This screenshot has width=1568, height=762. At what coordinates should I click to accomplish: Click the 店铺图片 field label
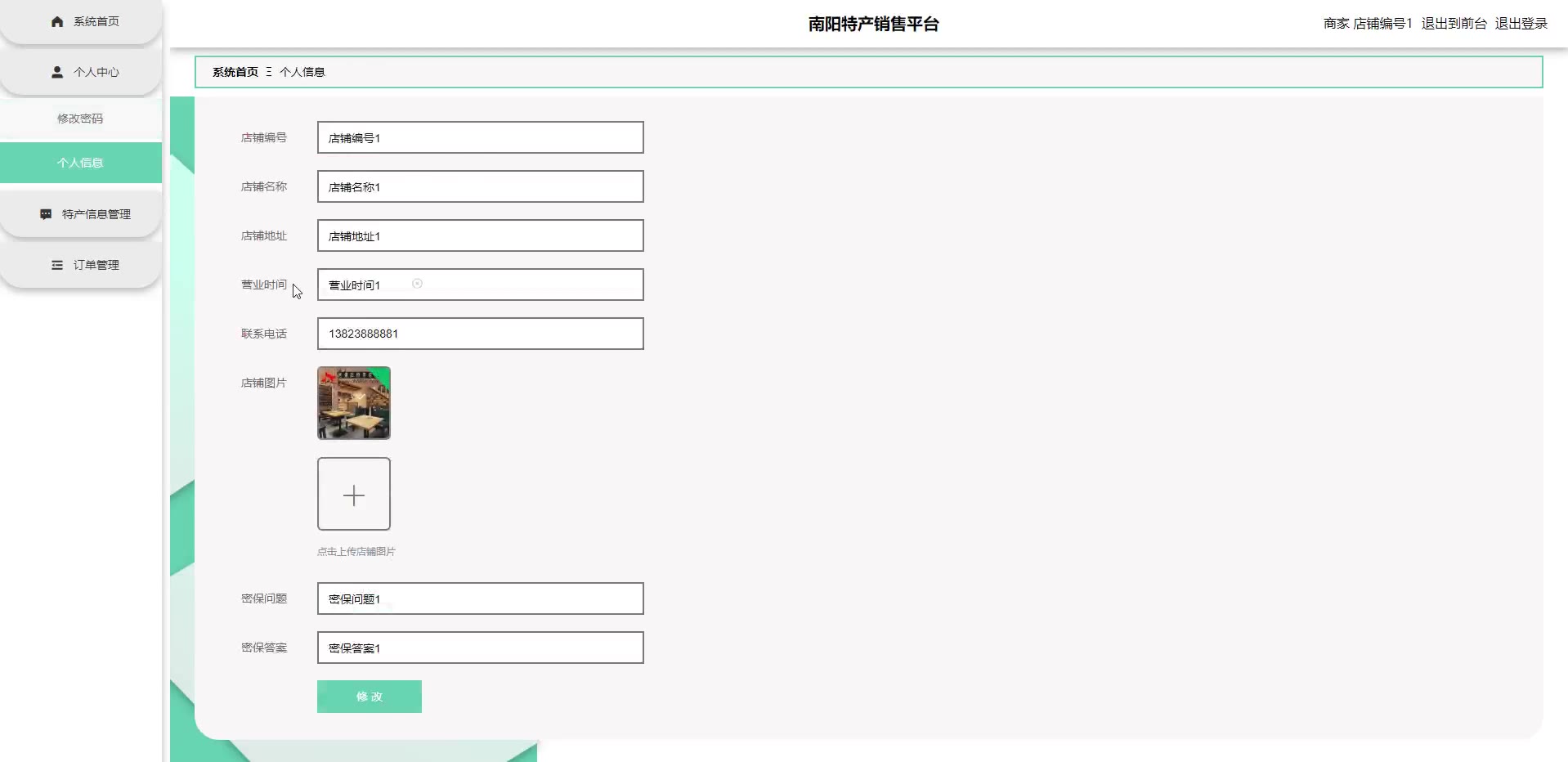point(264,383)
